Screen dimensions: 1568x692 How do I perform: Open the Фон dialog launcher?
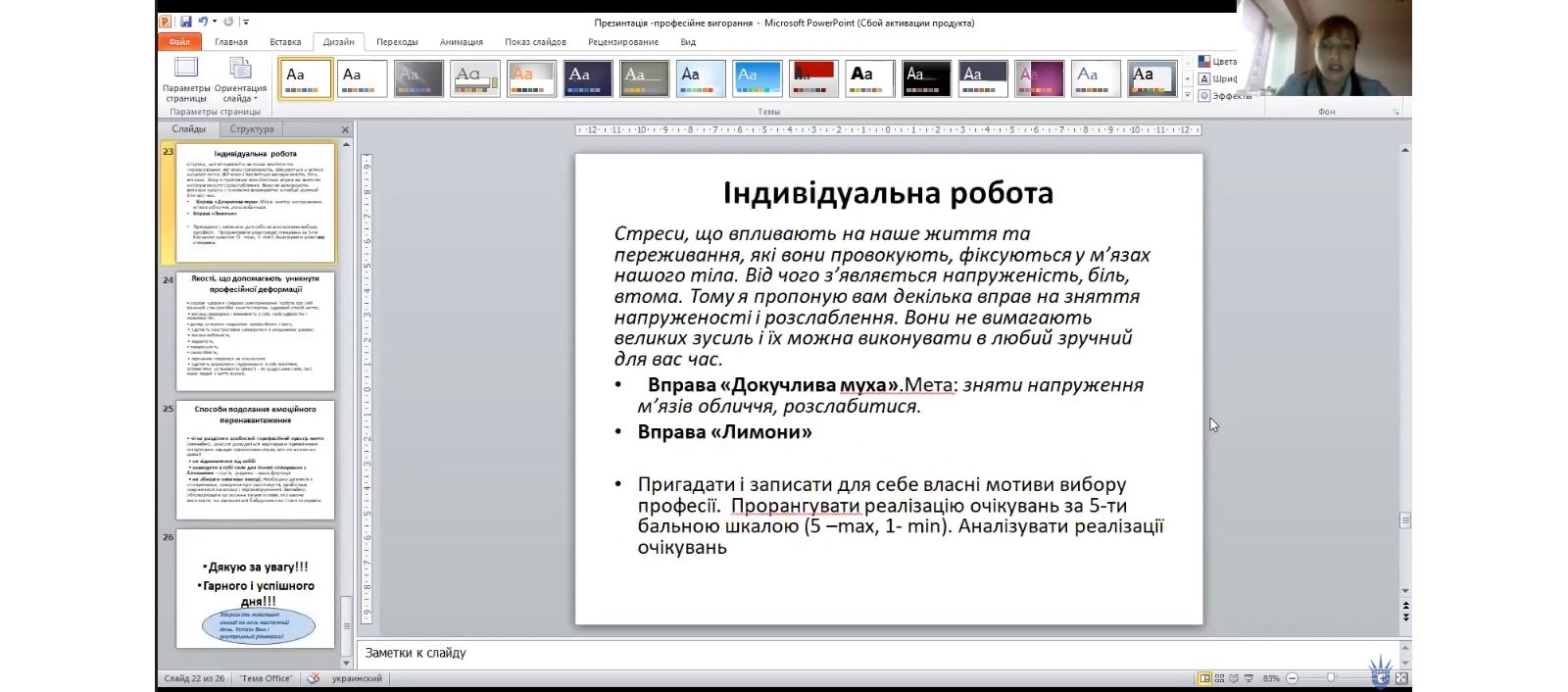click(x=1396, y=112)
